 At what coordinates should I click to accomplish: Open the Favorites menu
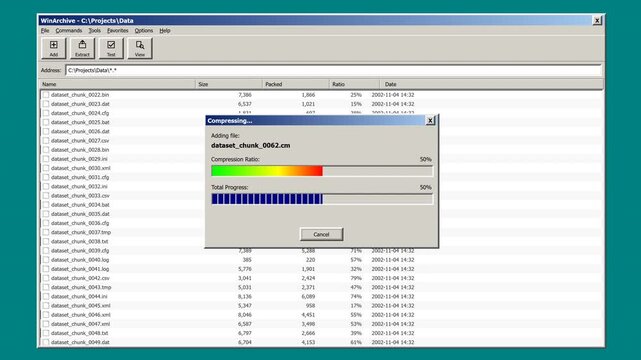point(118,31)
